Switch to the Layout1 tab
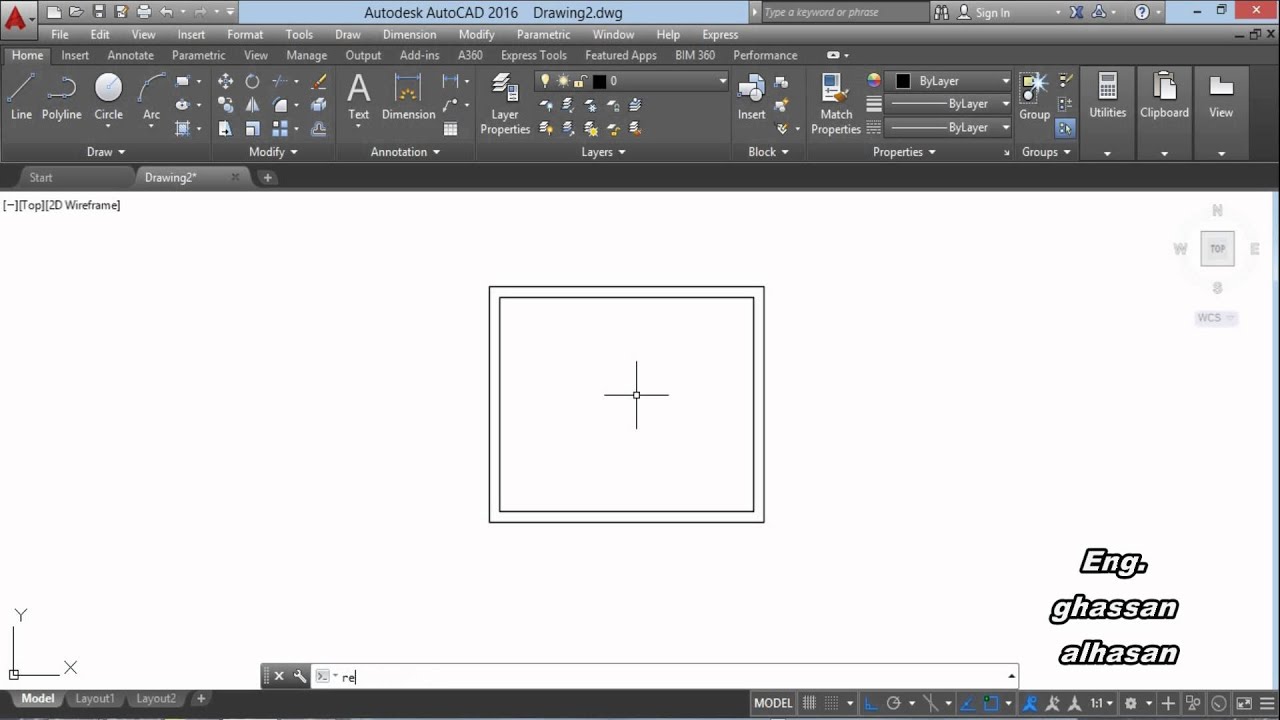This screenshot has width=1280, height=720. point(95,699)
